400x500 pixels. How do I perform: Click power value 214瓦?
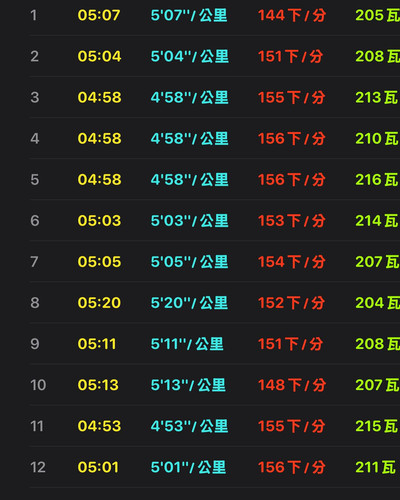[x=377, y=221]
